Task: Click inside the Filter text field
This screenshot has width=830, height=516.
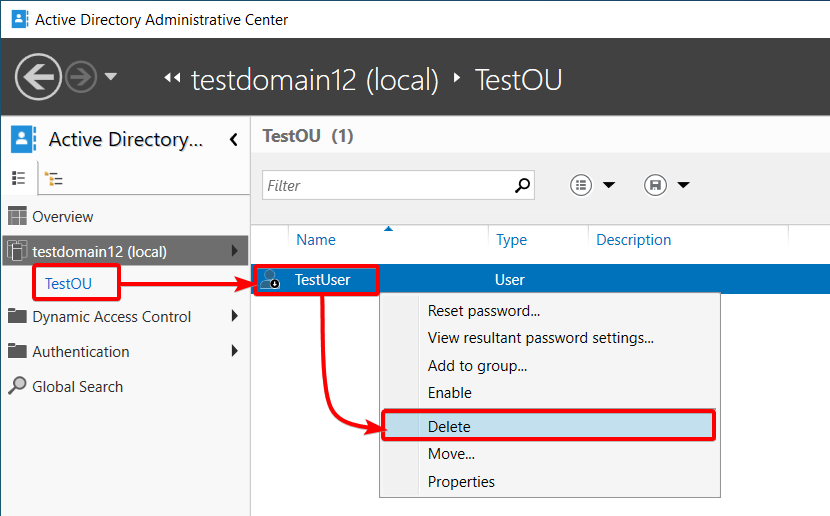Action: [388, 185]
